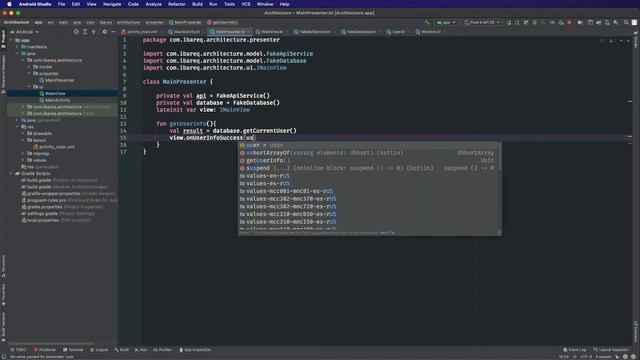Open the Logcat tool window
Viewport: 640px width, 360px height.
click(x=99, y=350)
